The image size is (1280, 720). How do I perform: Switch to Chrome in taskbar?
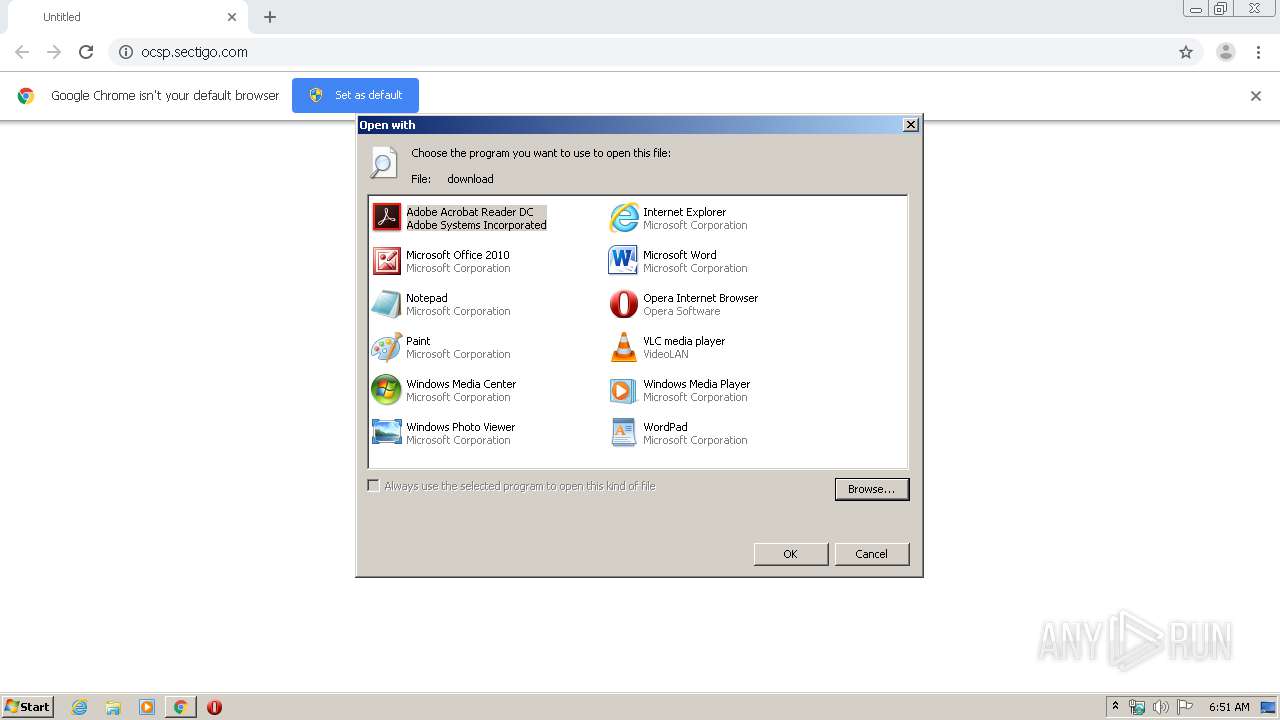pos(180,707)
